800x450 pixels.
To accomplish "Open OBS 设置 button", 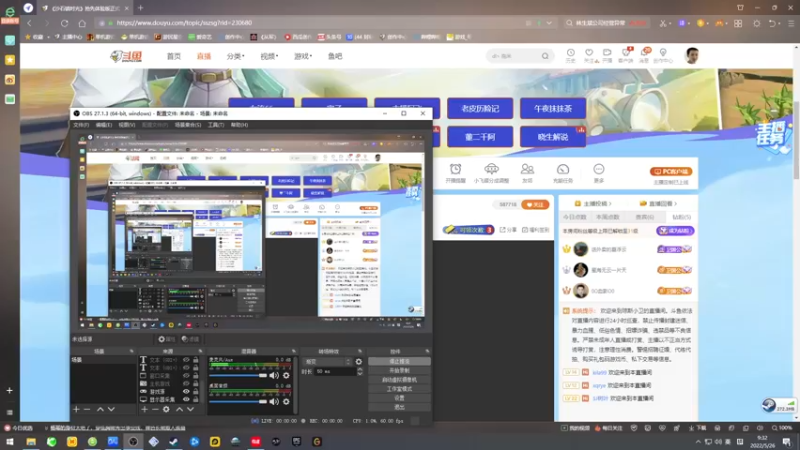I will point(399,398).
